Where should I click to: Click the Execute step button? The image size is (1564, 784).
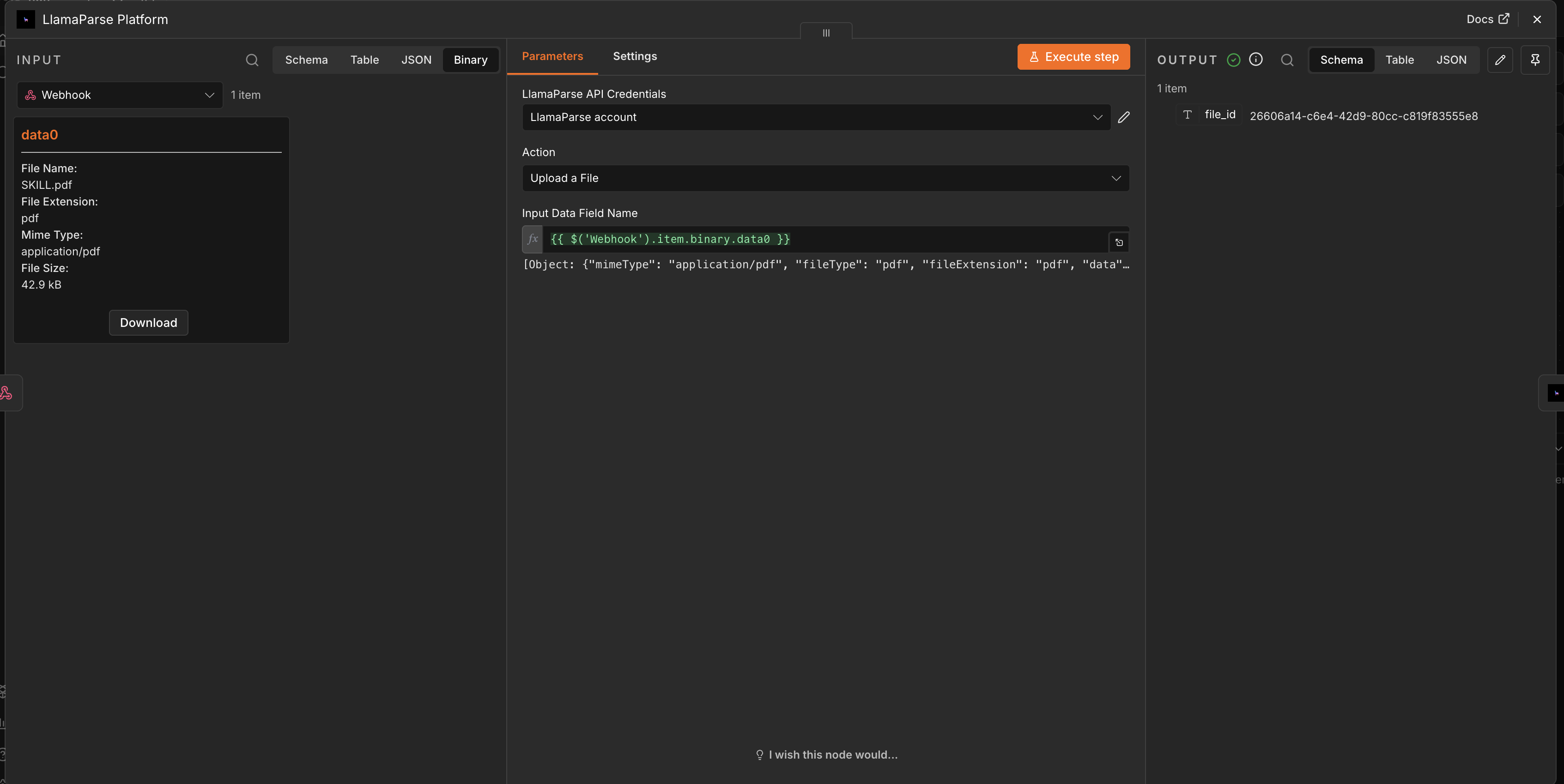click(x=1073, y=57)
